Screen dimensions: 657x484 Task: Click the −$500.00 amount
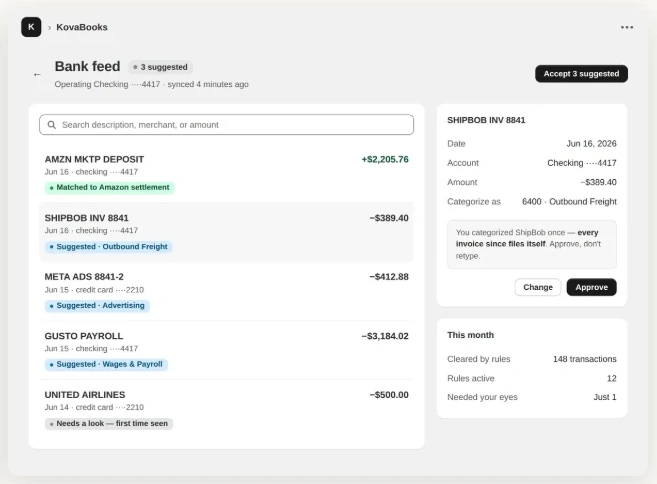coord(389,395)
